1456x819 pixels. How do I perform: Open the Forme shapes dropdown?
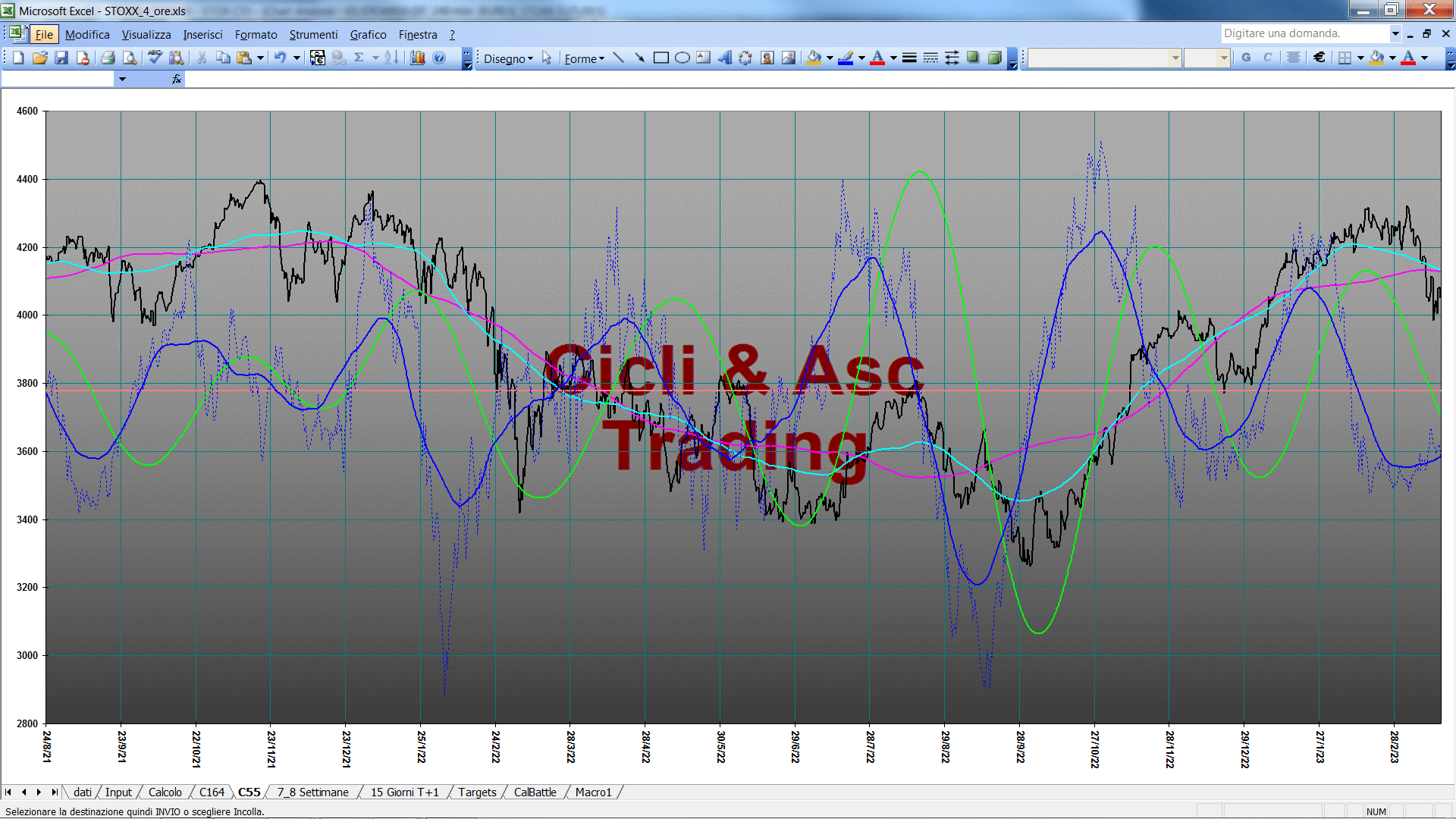pyautogui.click(x=584, y=58)
